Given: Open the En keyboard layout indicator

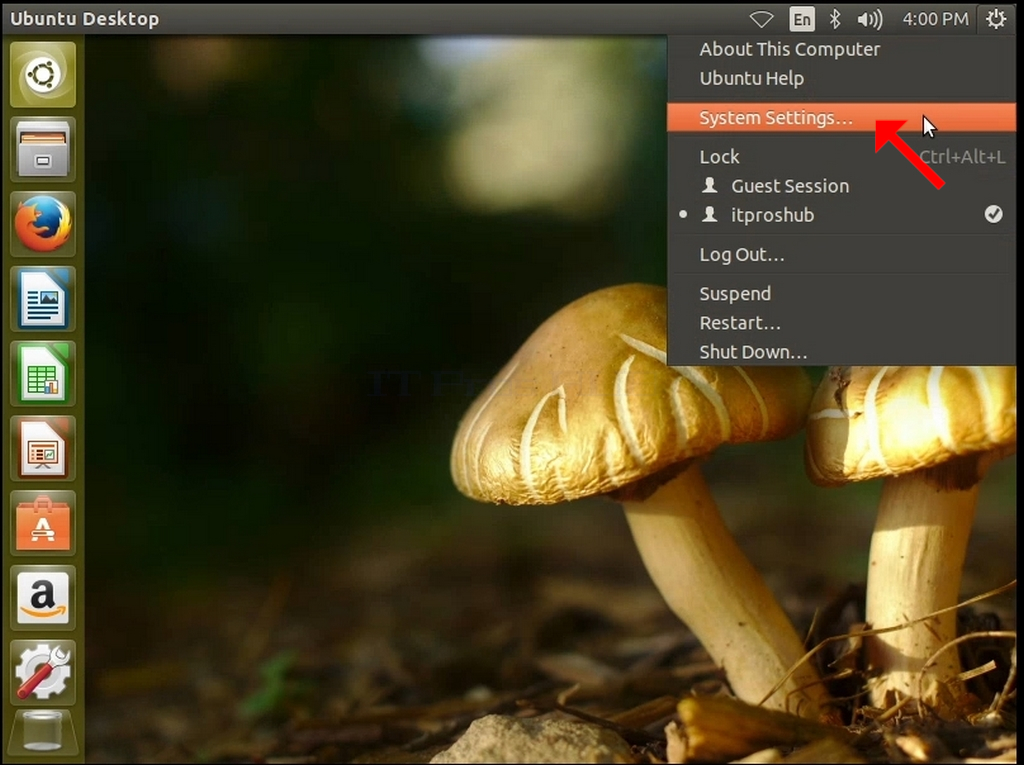Looking at the screenshot, I should point(802,19).
